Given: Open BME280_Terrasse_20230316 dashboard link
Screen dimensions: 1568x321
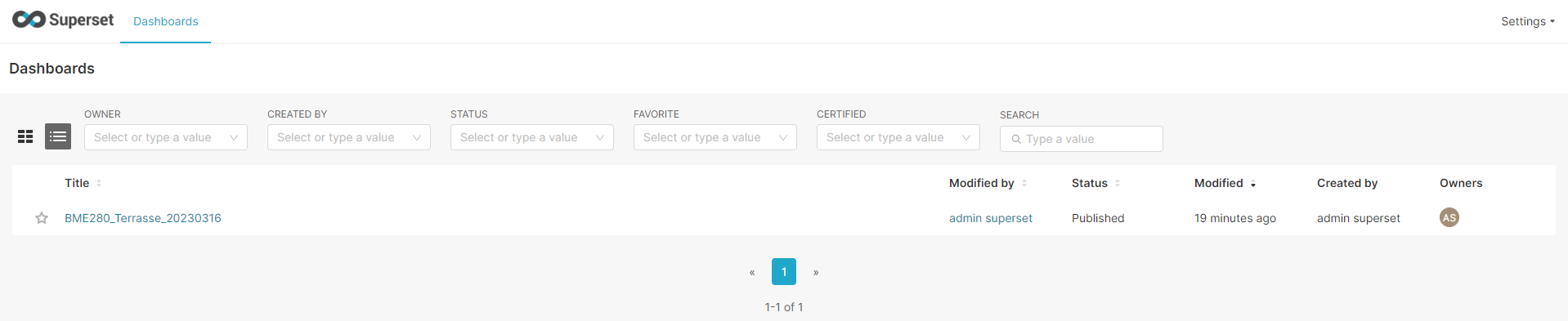Looking at the screenshot, I should tap(143, 218).
